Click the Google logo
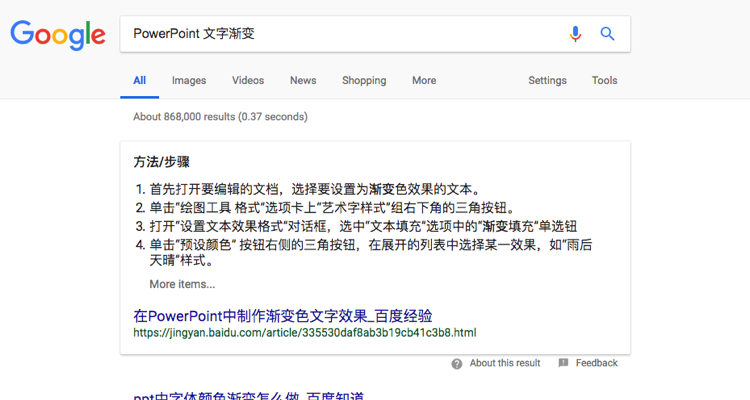The width and height of the screenshot is (750, 400). (58, 35)
